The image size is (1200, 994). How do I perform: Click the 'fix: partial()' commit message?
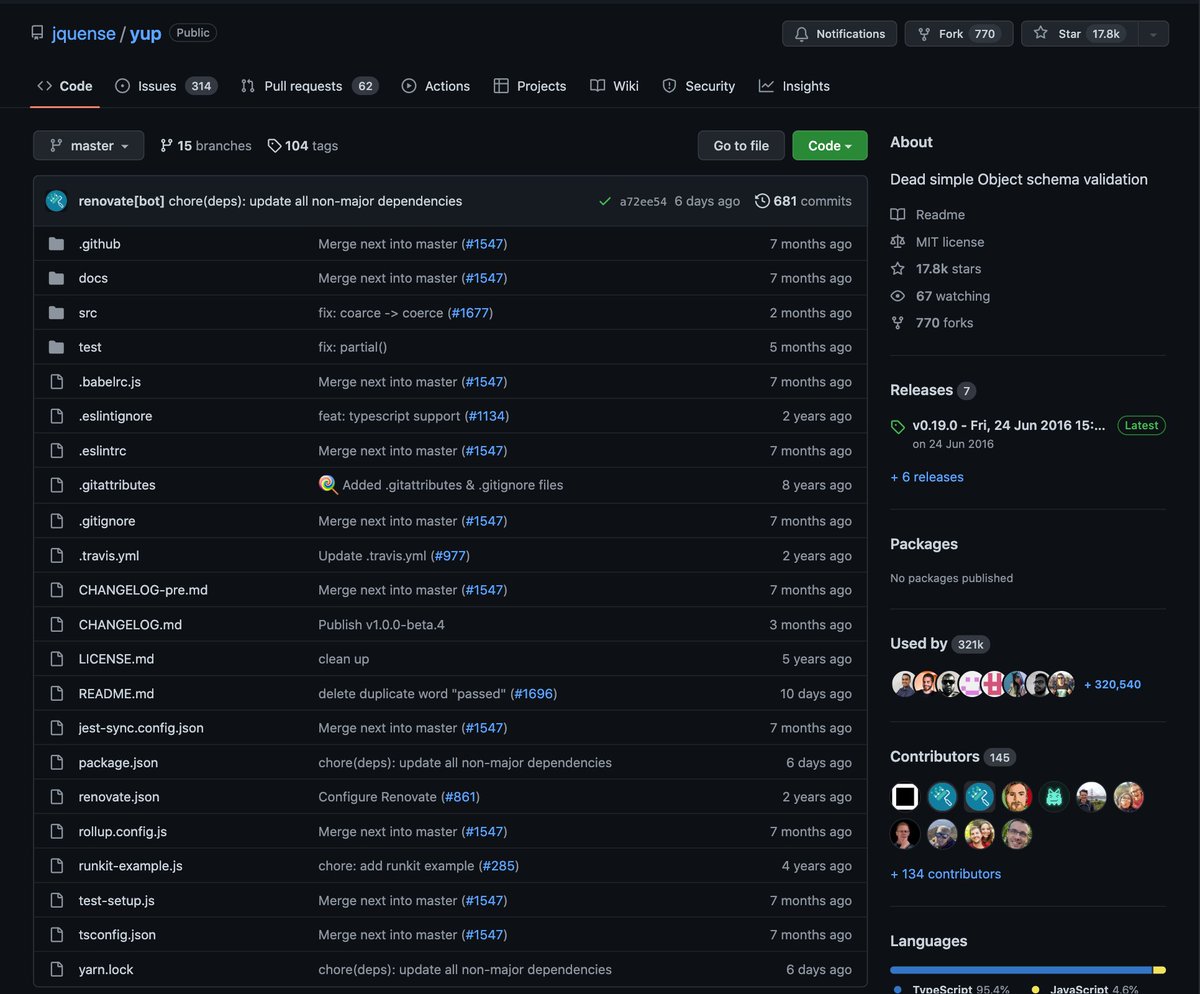tap(353, 347)
